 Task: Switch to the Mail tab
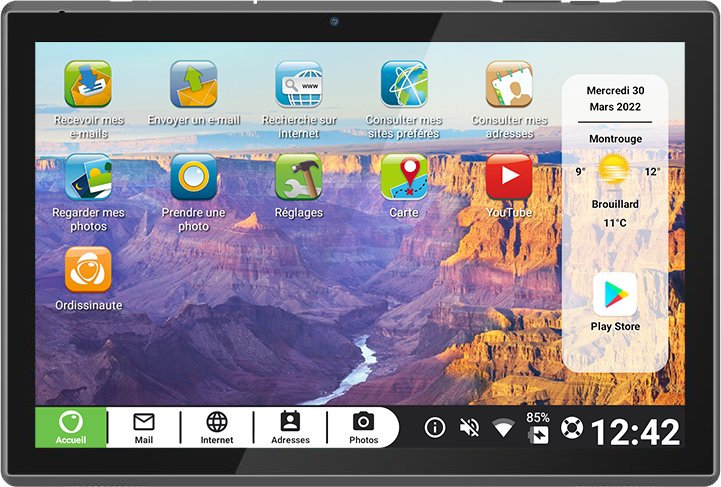click(x=144, y=428)
